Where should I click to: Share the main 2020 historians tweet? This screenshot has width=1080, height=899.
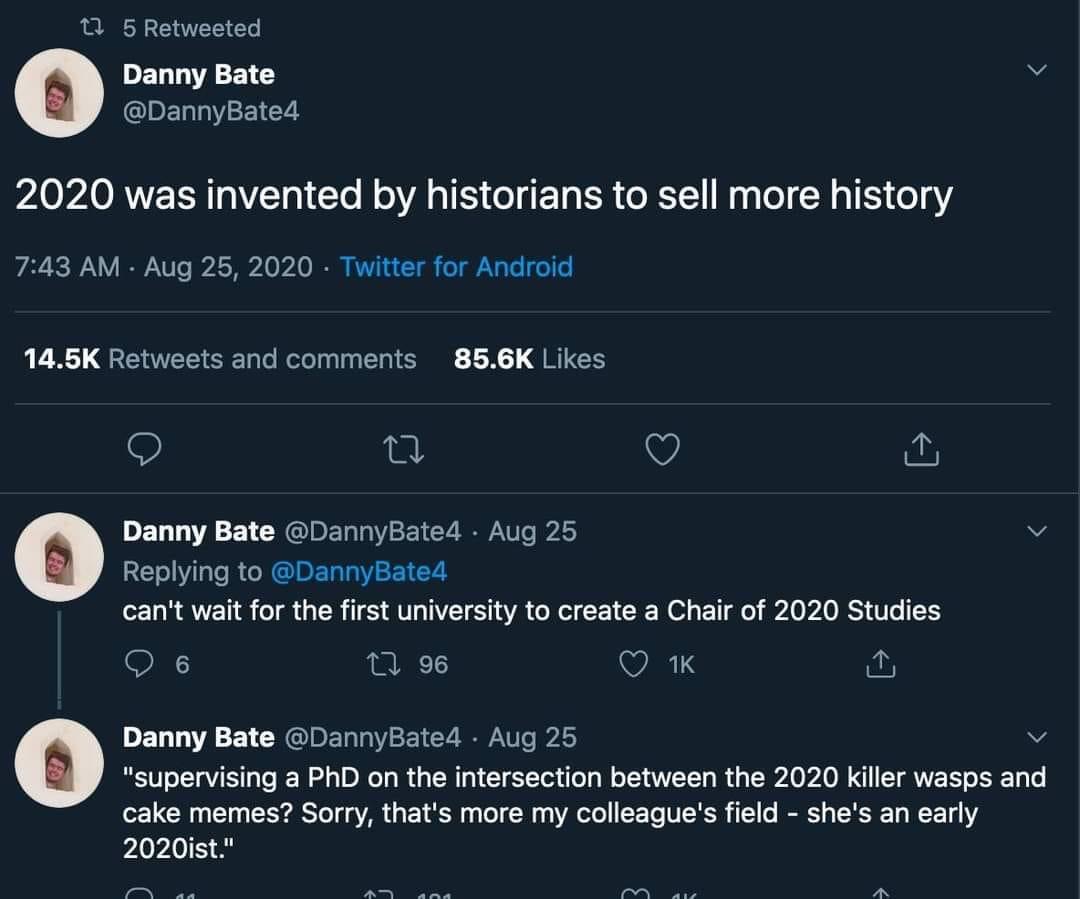click(x=920, y=452)
